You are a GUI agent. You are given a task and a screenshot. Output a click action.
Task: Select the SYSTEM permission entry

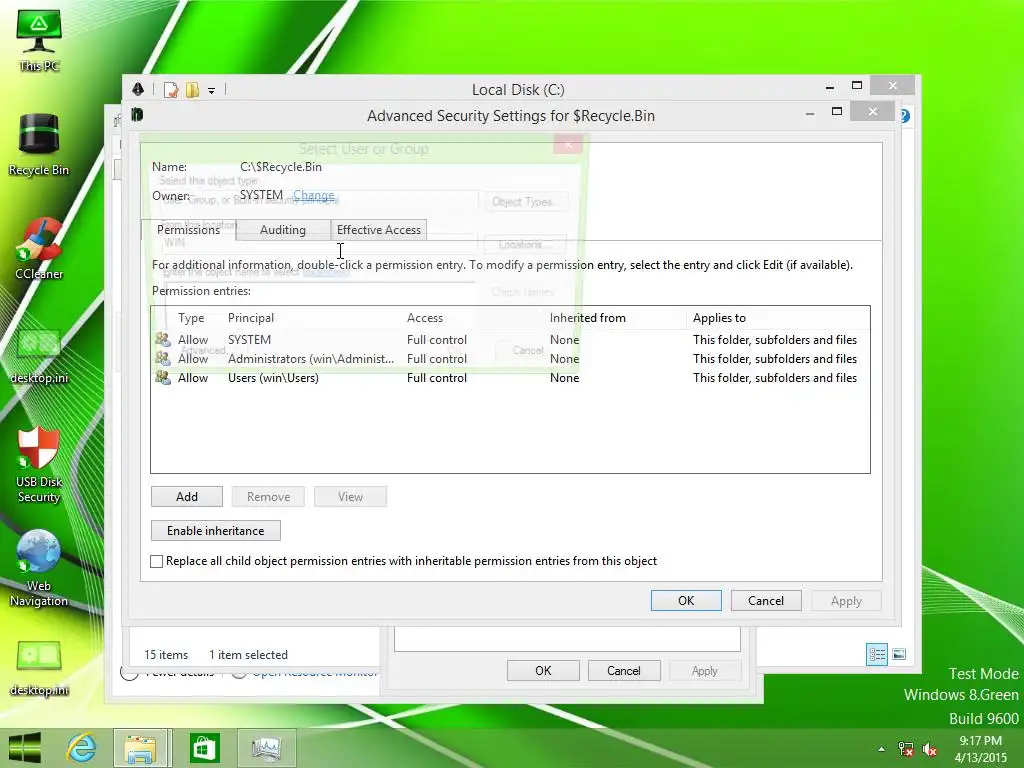[509, 340]
